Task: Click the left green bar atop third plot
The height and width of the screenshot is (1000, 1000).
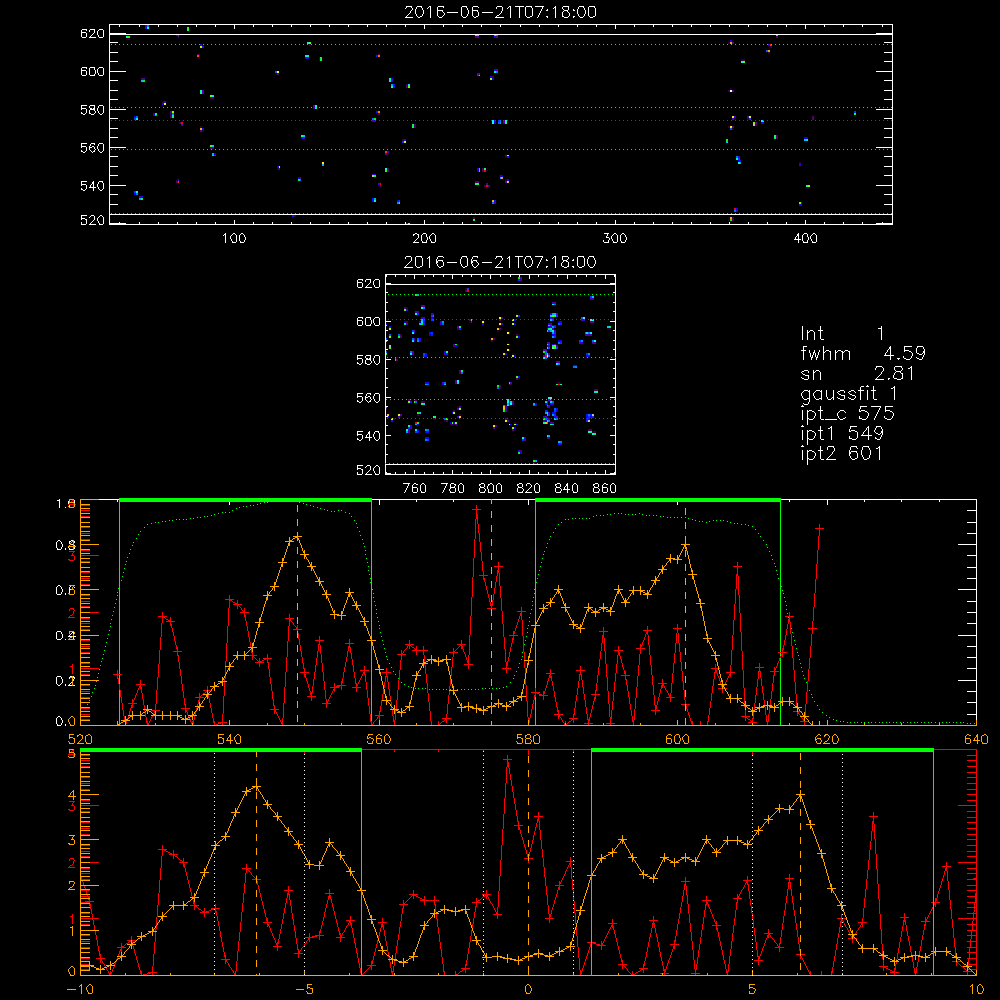Action: (246, 500)
